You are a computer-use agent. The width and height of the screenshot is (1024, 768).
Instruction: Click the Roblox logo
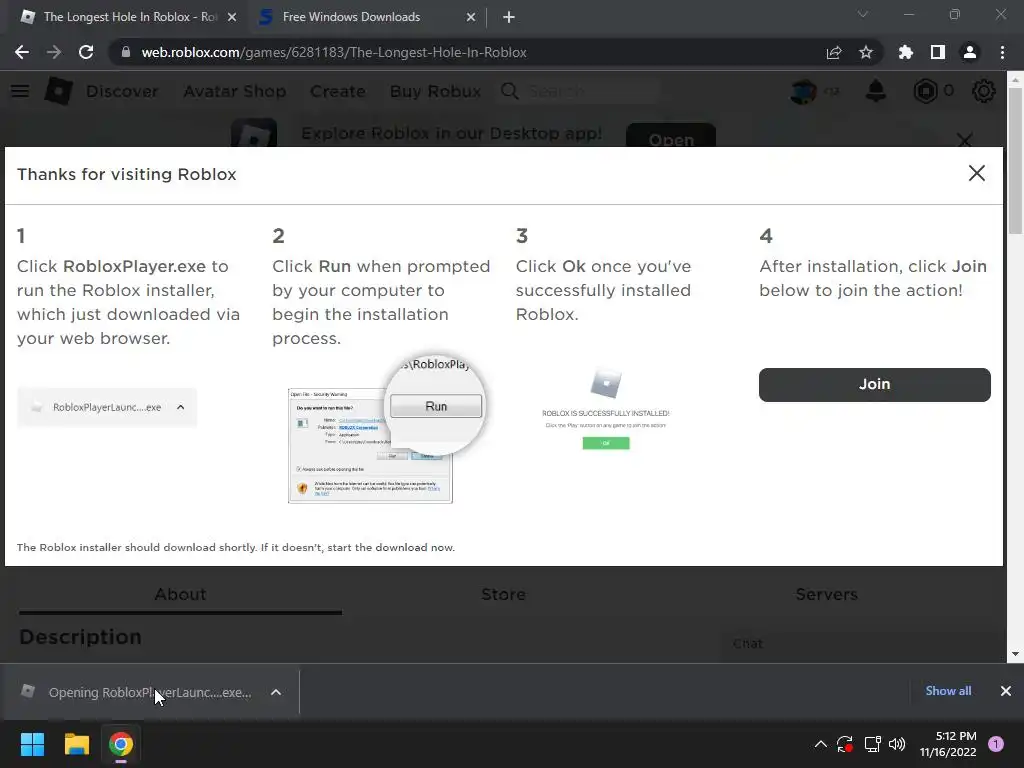point(59,91)
